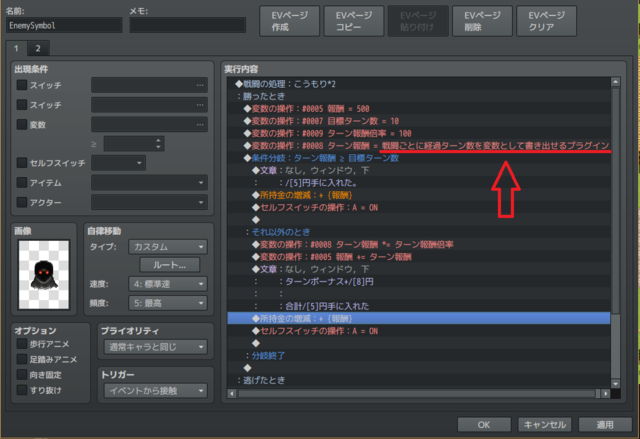This screenshot has width=640, height=439.
Task: Open the 速度 dropdown showing 4: 標準速
Action: point(168,284)
